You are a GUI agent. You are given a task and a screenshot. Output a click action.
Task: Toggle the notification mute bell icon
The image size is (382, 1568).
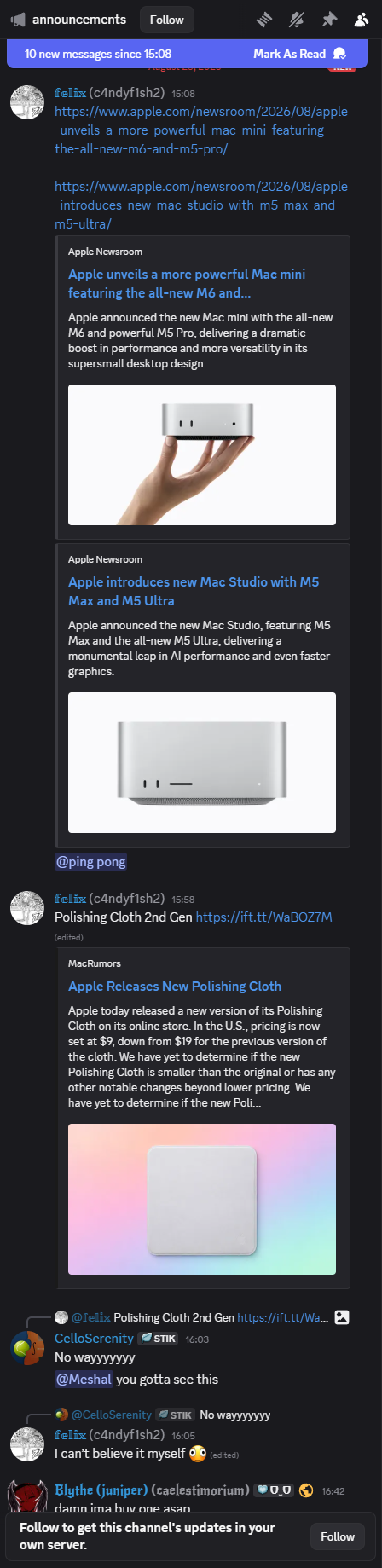[297, 20]
